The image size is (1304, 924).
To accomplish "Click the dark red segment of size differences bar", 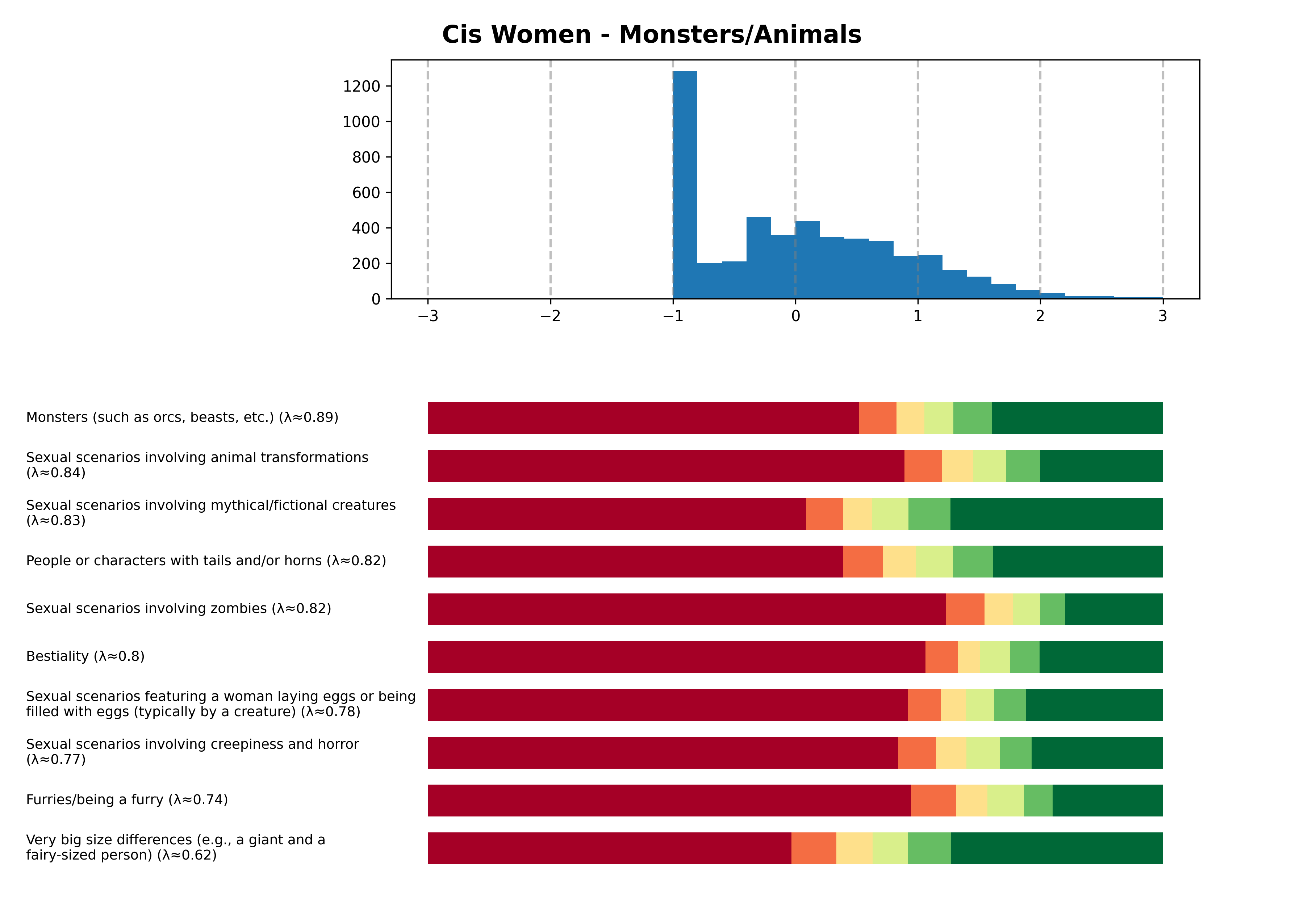I will (609, 848).
